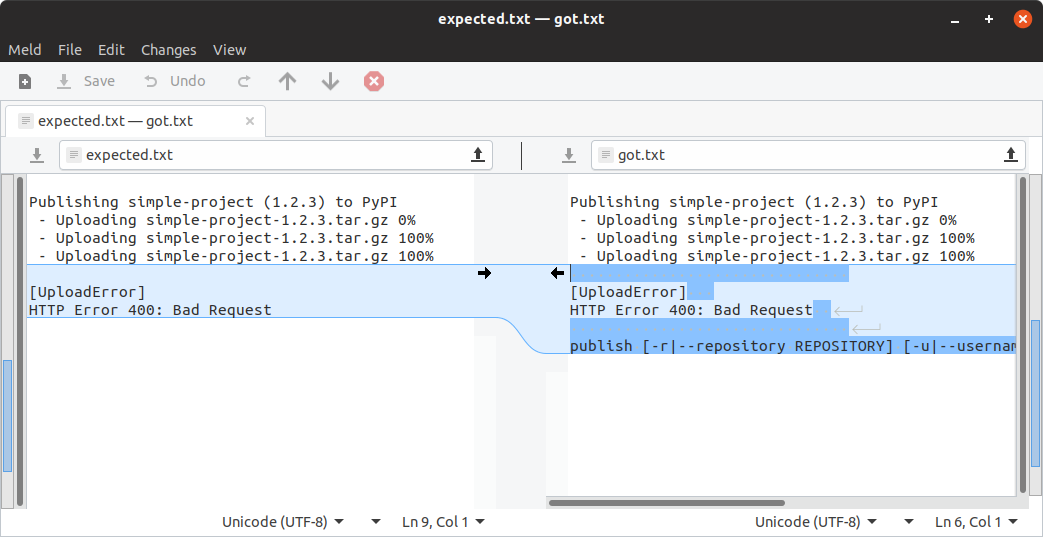Open the File menu
Image resolution: width=1043 pixels, height=537 pixels.
[x=70, y=50]
